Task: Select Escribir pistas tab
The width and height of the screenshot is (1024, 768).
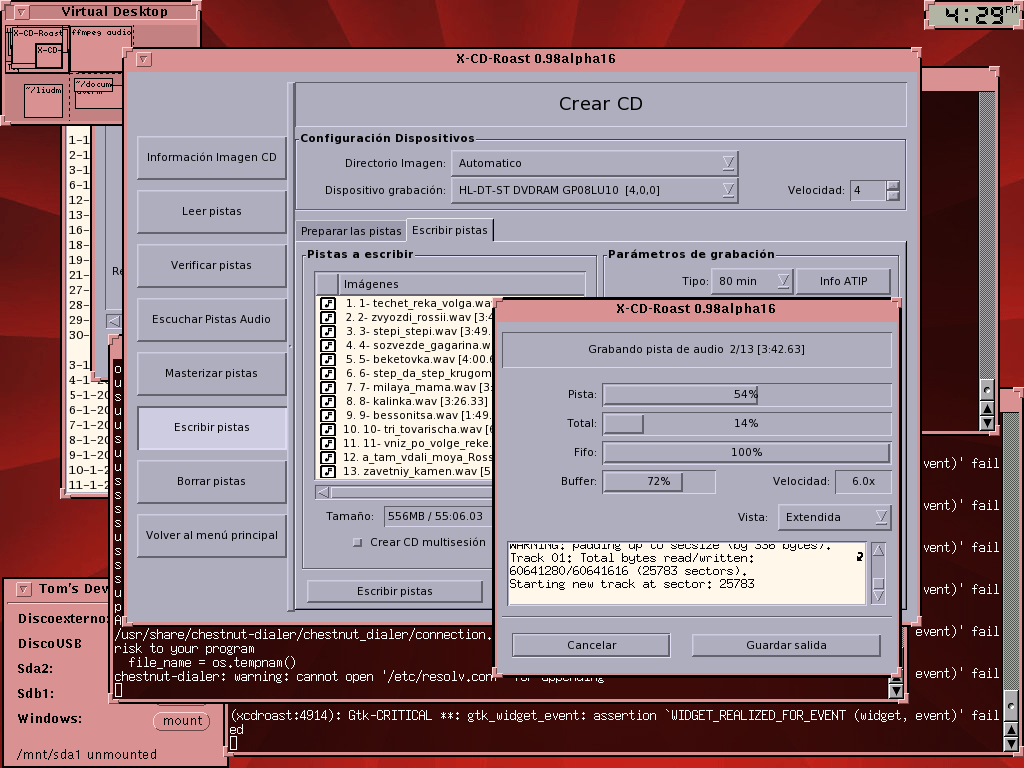Action: tap(450, 230)
